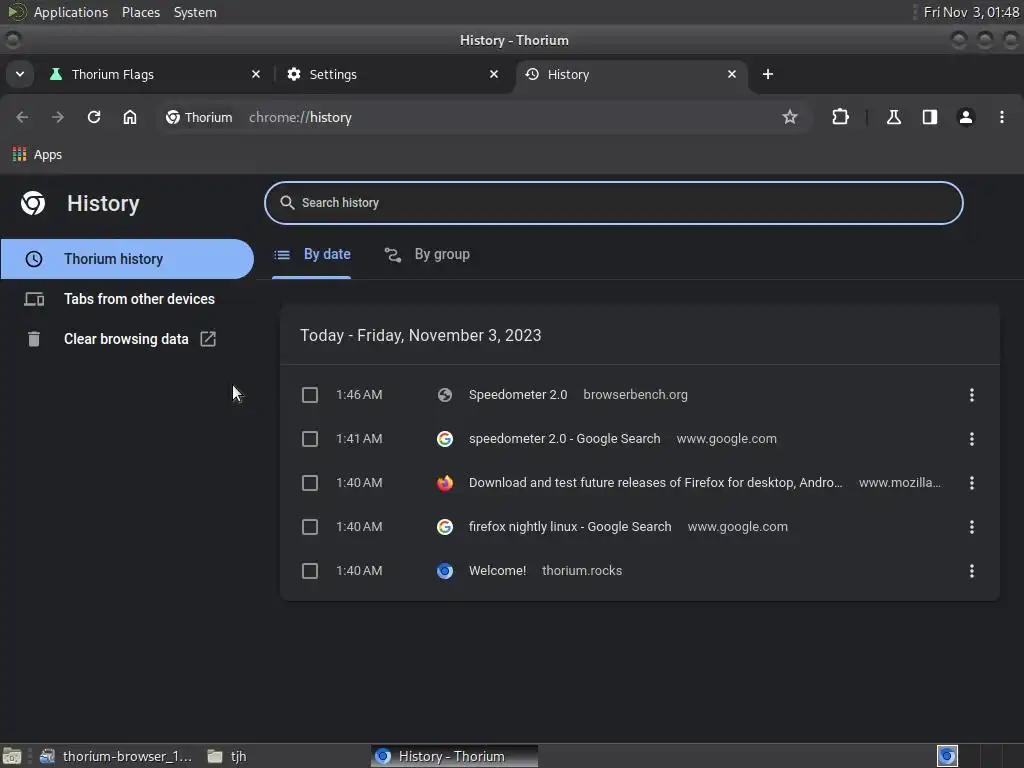Screen dimensions: 1024x768
Task: Open Tabs from other devices
Action: pos(127,299)
